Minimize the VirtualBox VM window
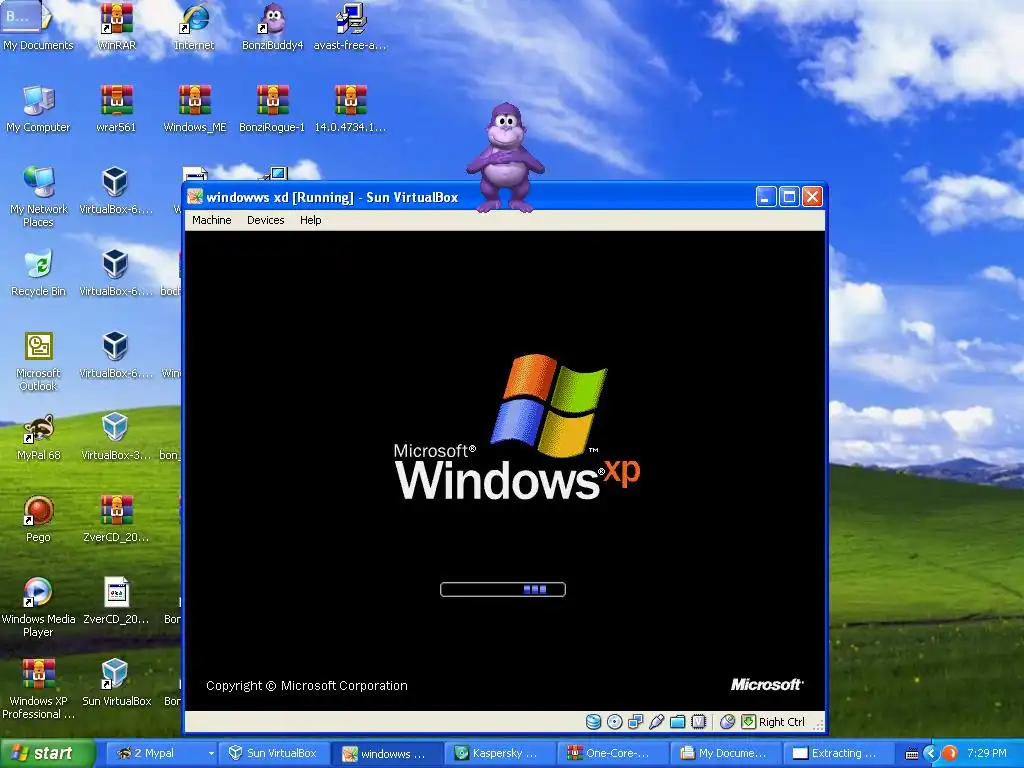Viewport: 1024px width, 768px height. tap(765, 197)
